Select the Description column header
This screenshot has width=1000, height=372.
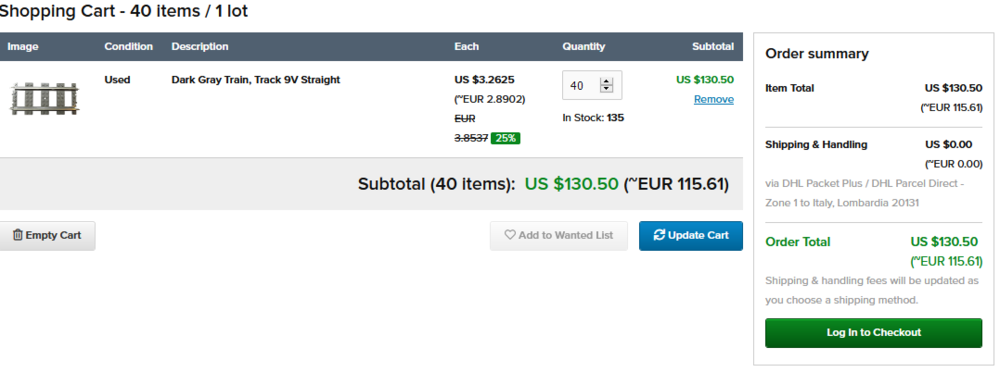click(x=200, y=47)
